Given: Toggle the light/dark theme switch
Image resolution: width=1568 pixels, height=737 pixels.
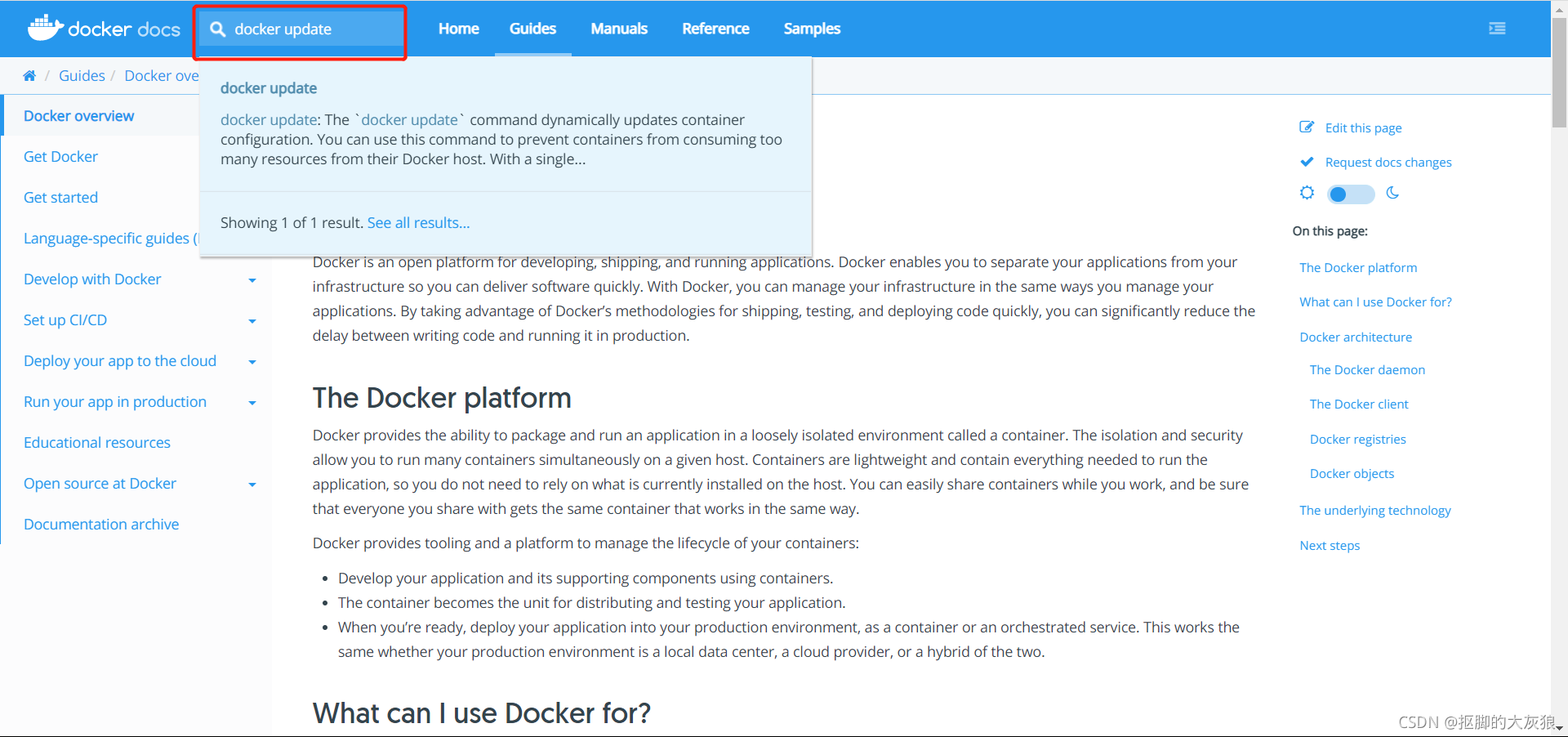Looking at the screenshot, I should [x=1351, y=194].
